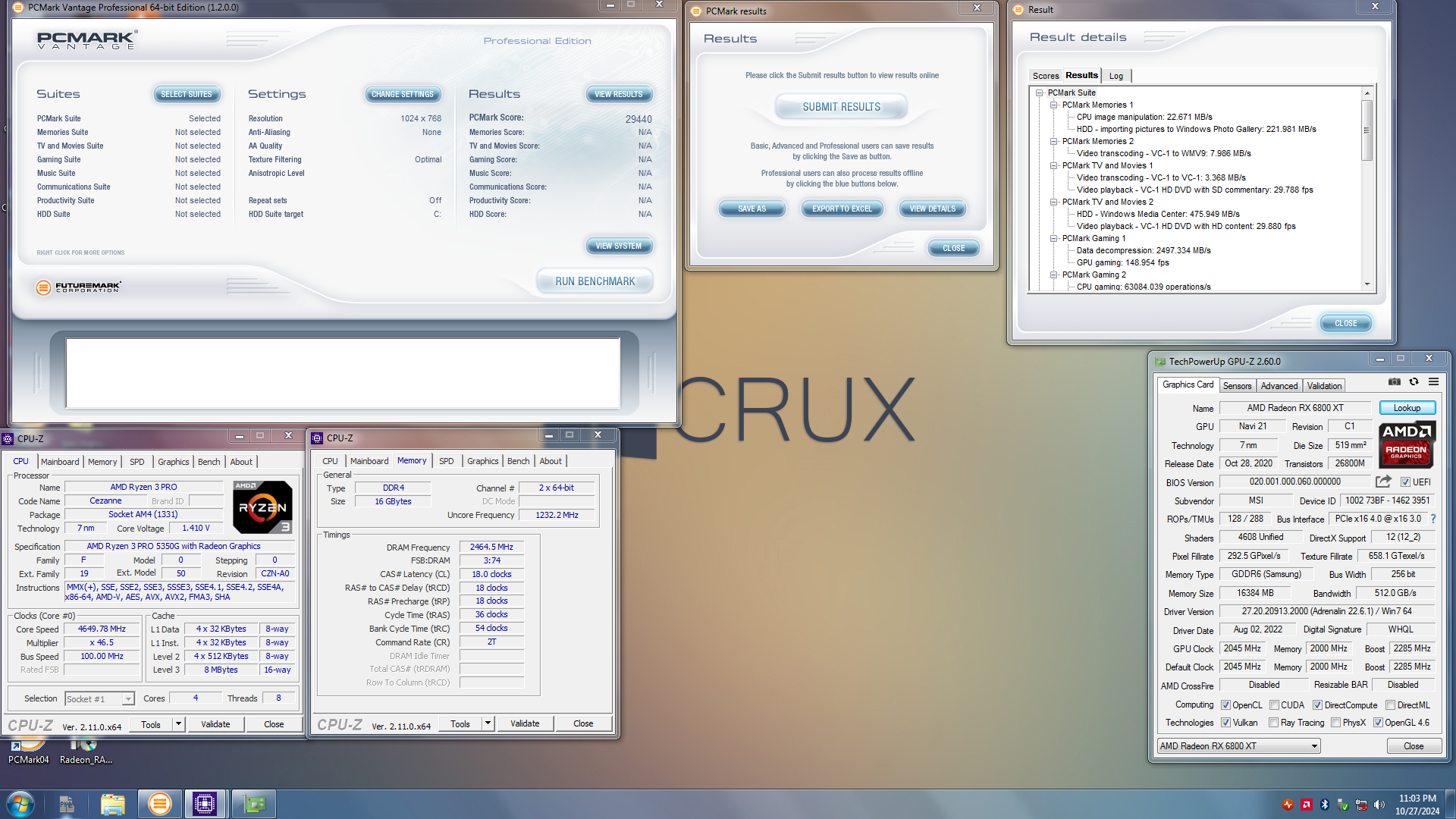
Task: Click the RUN BENCHMARK button
Action: (595, 281)
